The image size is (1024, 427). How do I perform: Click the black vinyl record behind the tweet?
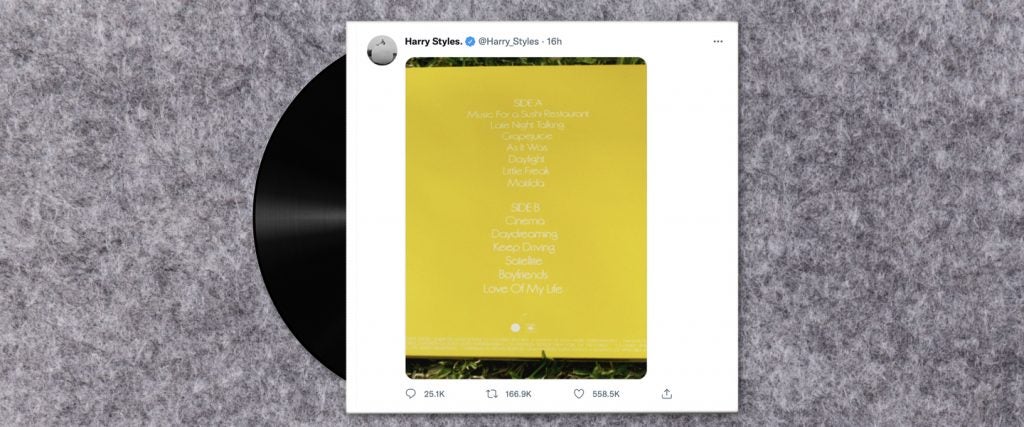pos(300,215)
